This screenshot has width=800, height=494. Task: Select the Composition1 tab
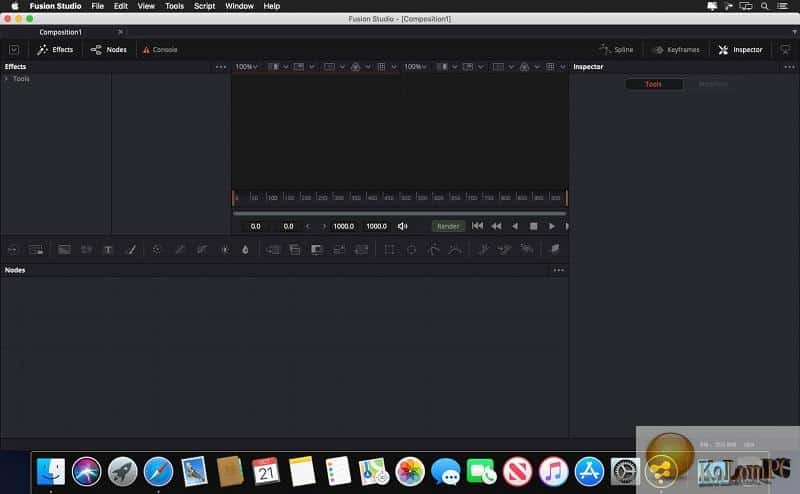pos(61,32)
